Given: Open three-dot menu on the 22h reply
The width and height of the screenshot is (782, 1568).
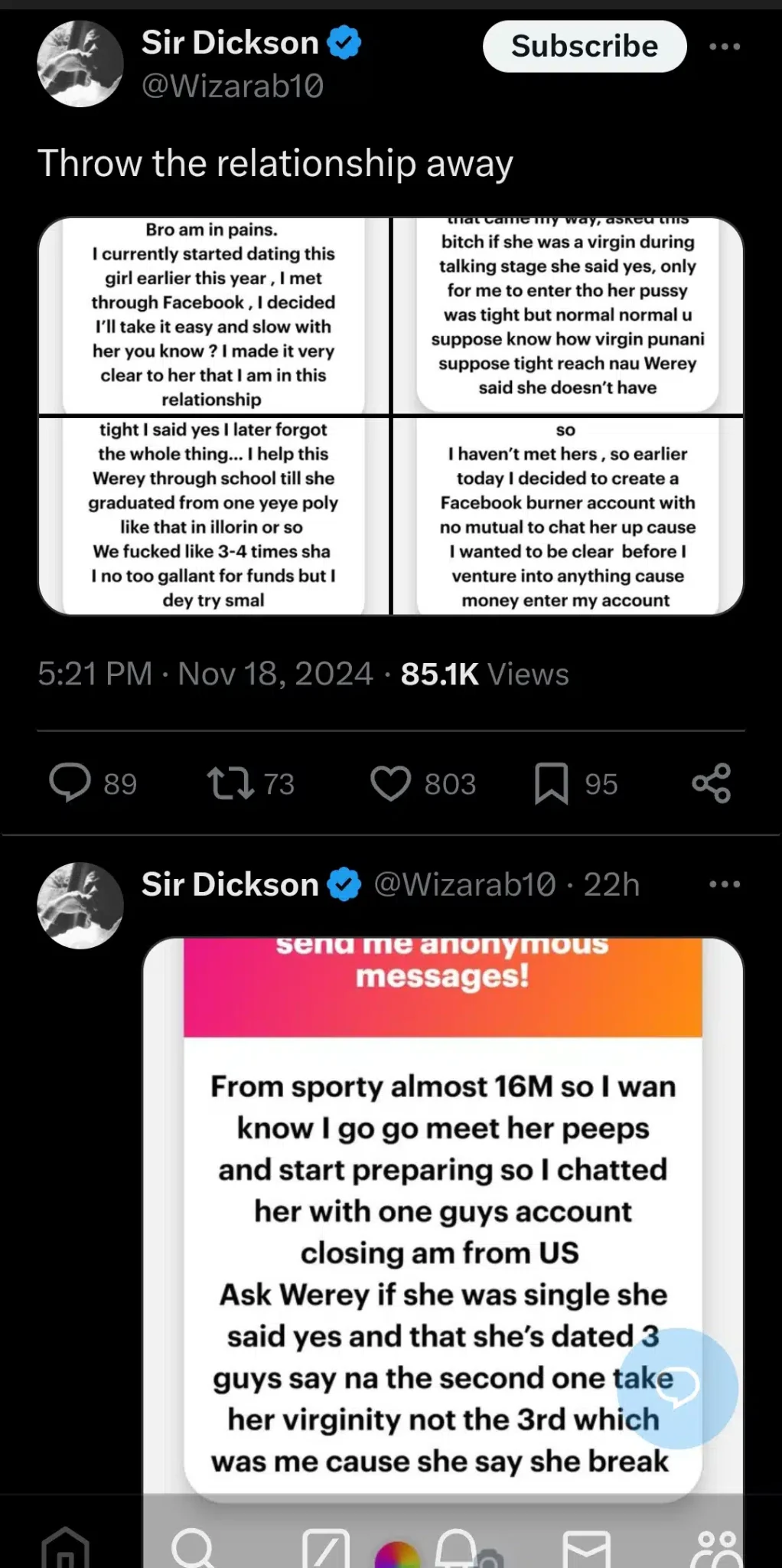Looking at the screenshot, I should 724,884.
